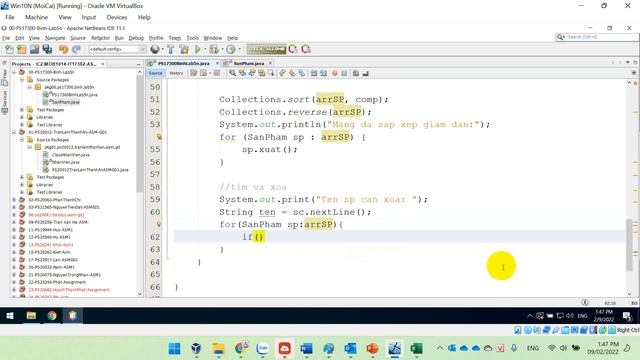Click the Debug Project icon

coord(213,49)
